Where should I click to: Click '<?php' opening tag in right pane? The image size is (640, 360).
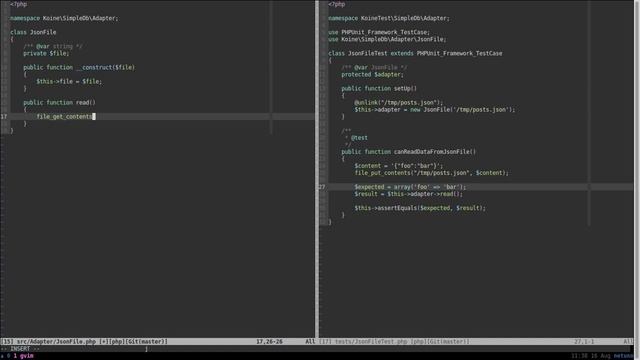336,4
